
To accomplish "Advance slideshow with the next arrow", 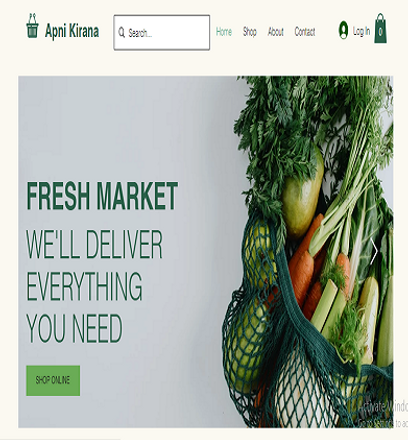I will (374, 252).
